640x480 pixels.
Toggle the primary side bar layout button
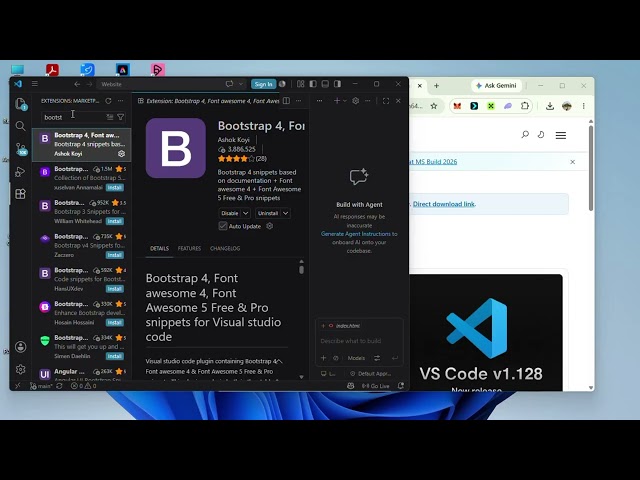pyautogui.click(x=313, y=84)
